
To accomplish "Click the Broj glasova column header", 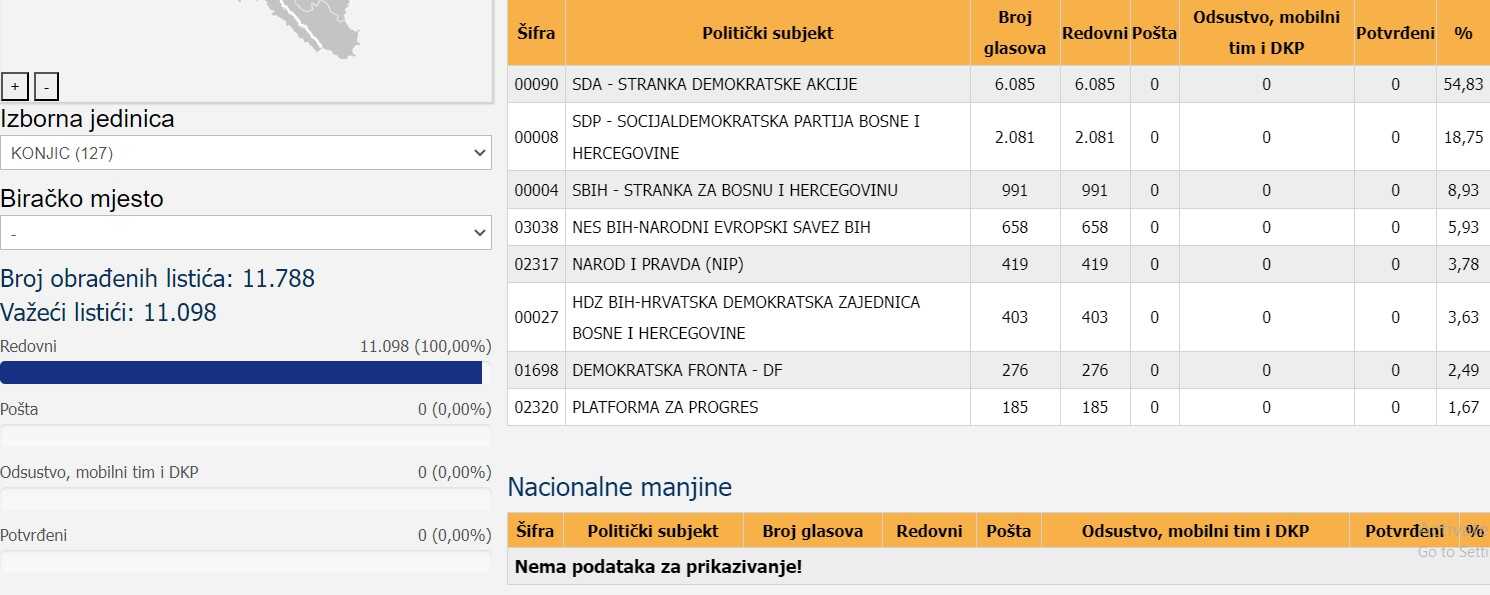I will click(x=1014, y=33).
